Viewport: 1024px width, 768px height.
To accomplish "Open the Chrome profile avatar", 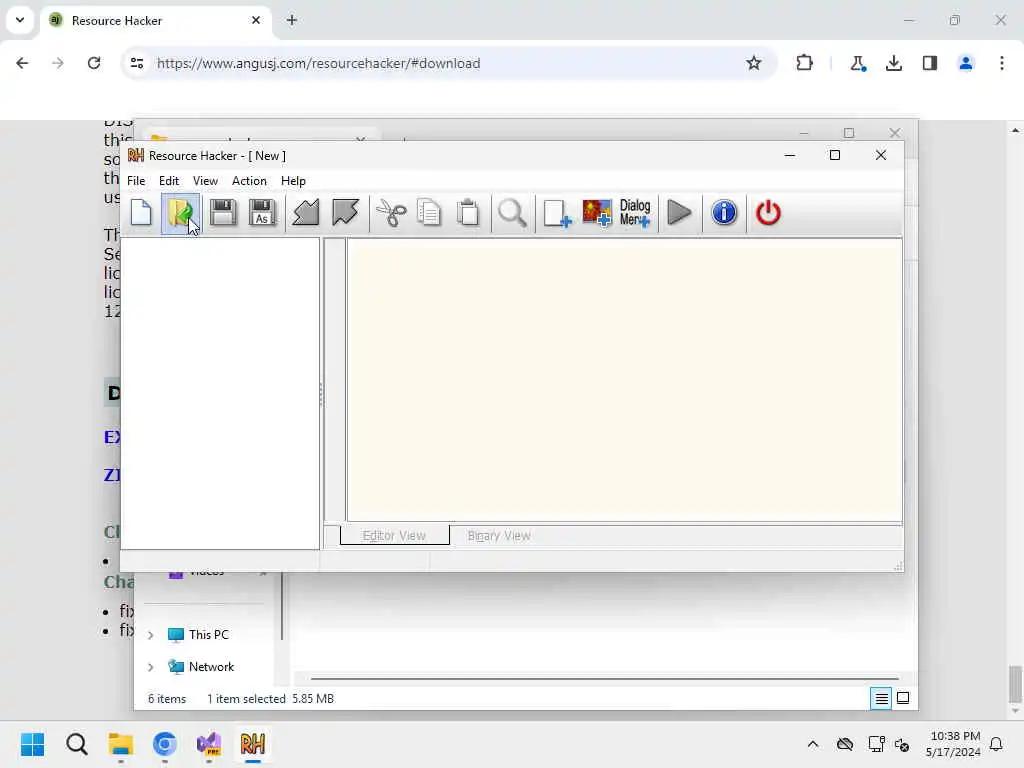I will point(966,63).
